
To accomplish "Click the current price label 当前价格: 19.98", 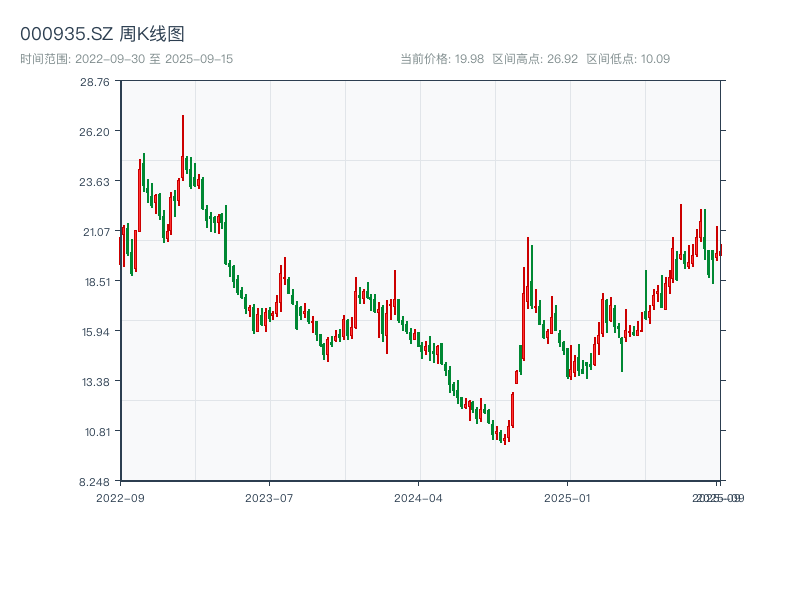I will (442, 59).
